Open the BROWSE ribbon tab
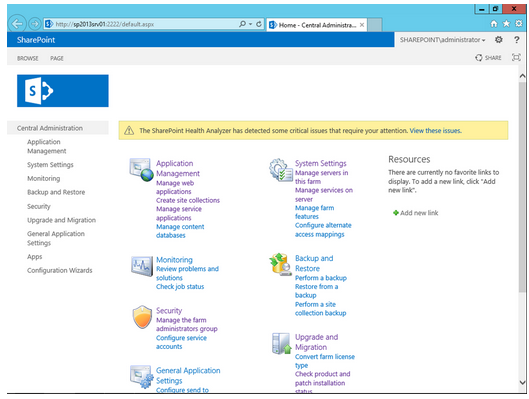This screenshot has height=399, width=529. [28, 58]
